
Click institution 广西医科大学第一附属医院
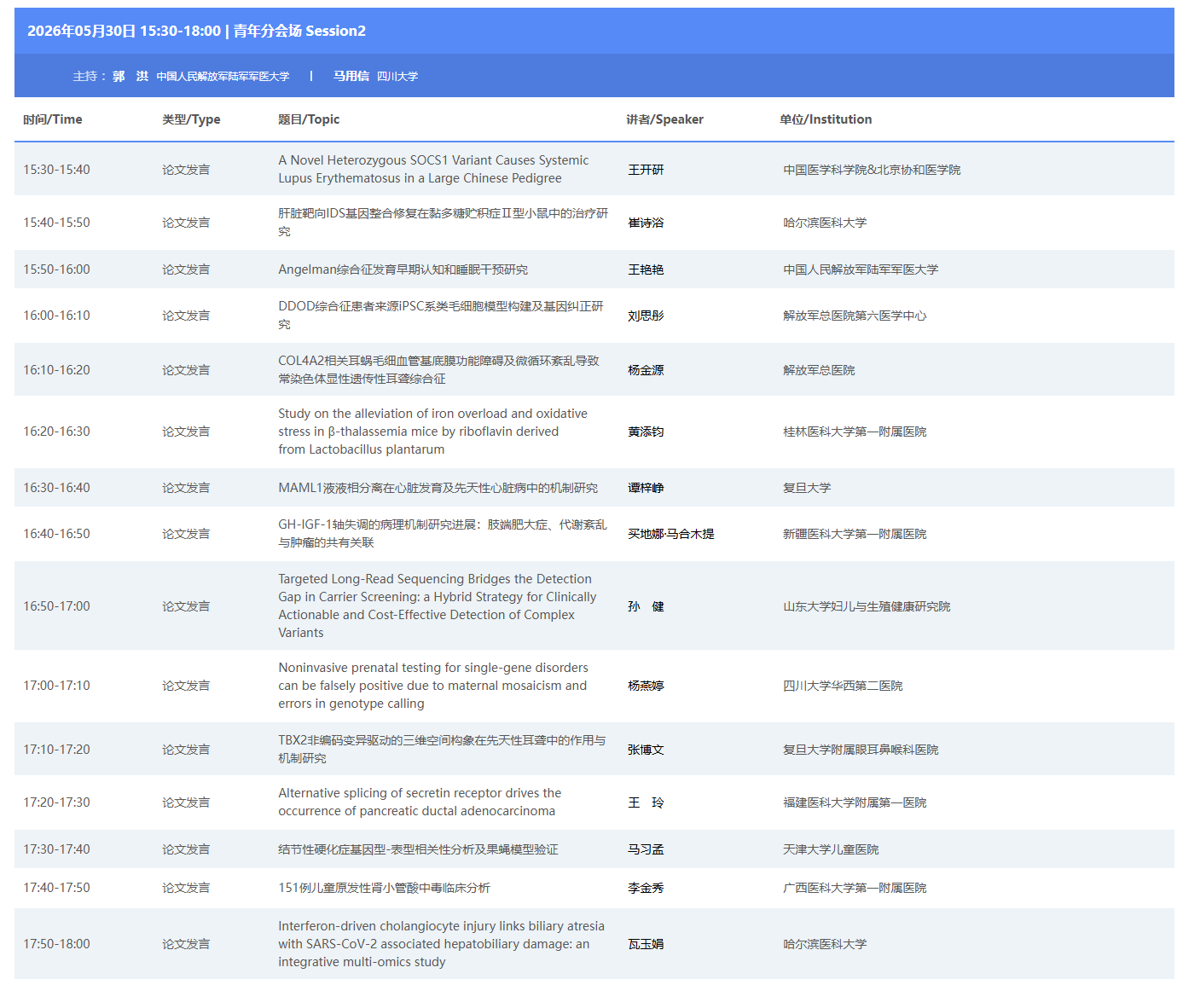[x=855, y=888]
